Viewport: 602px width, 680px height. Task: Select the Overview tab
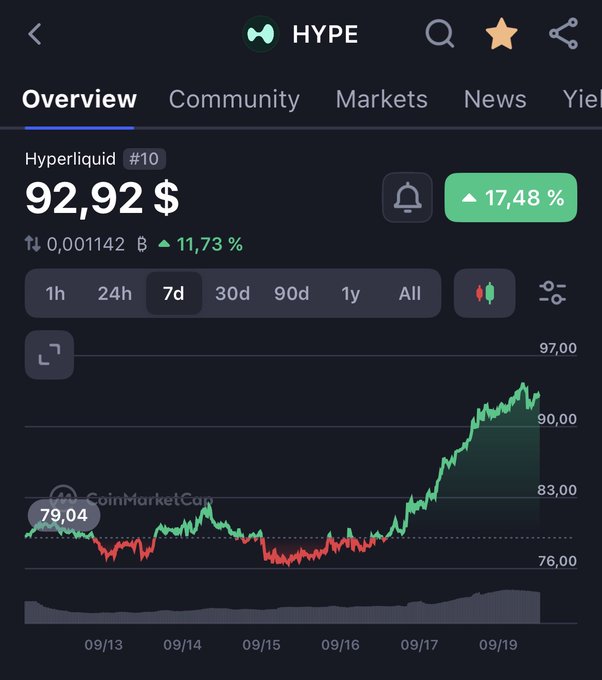pyautogui.click(x=79, y=99)
